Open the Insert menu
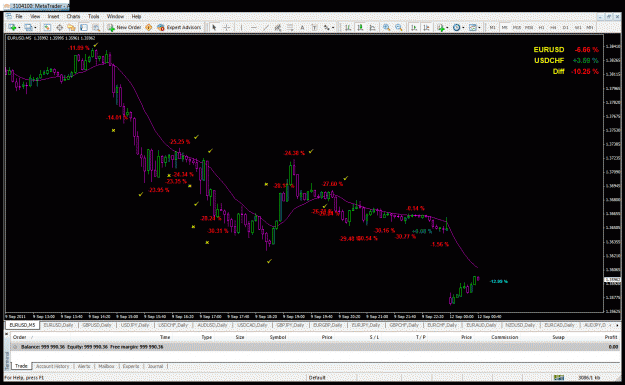Viewport: 625px width, 385px height. [53, 16]
